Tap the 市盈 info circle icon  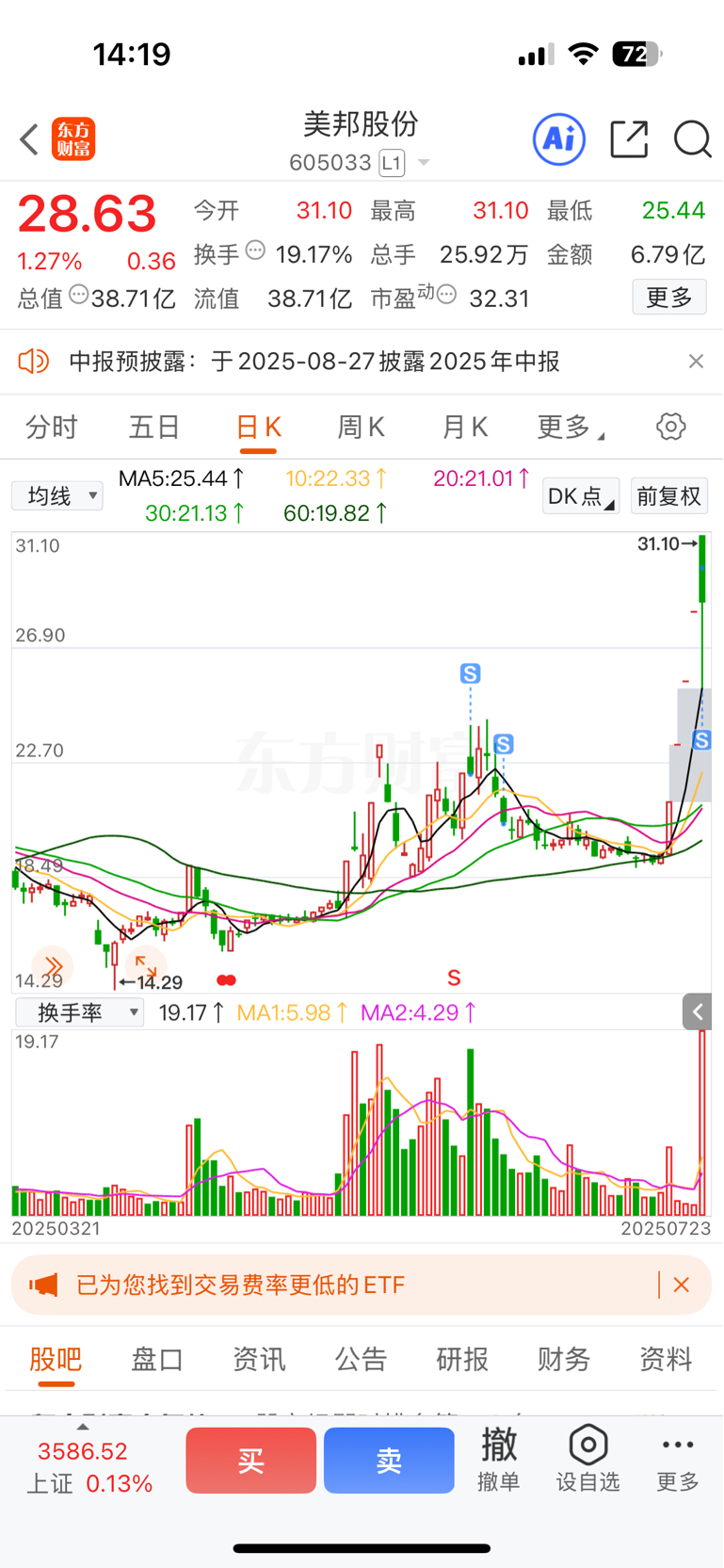click(447, 295)
